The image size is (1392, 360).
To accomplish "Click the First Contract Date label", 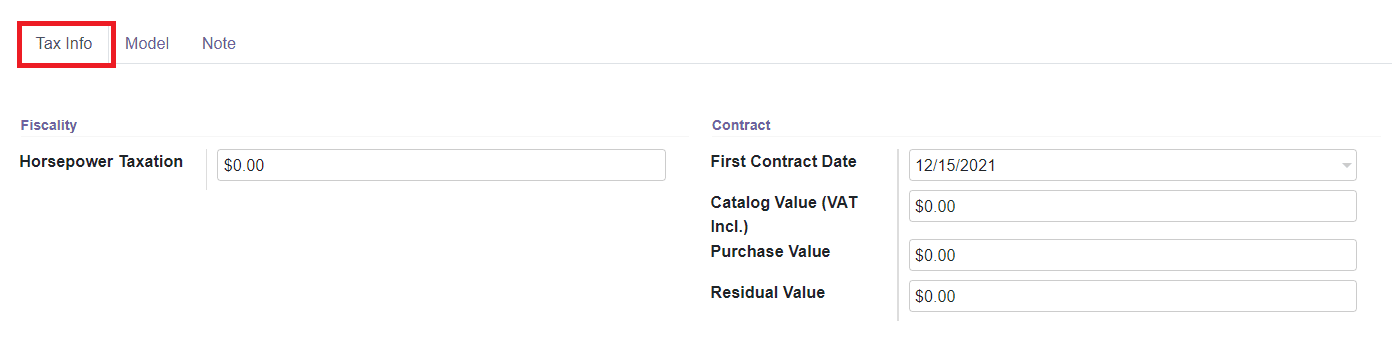I will pyautogui.click(x=783, y=161).
